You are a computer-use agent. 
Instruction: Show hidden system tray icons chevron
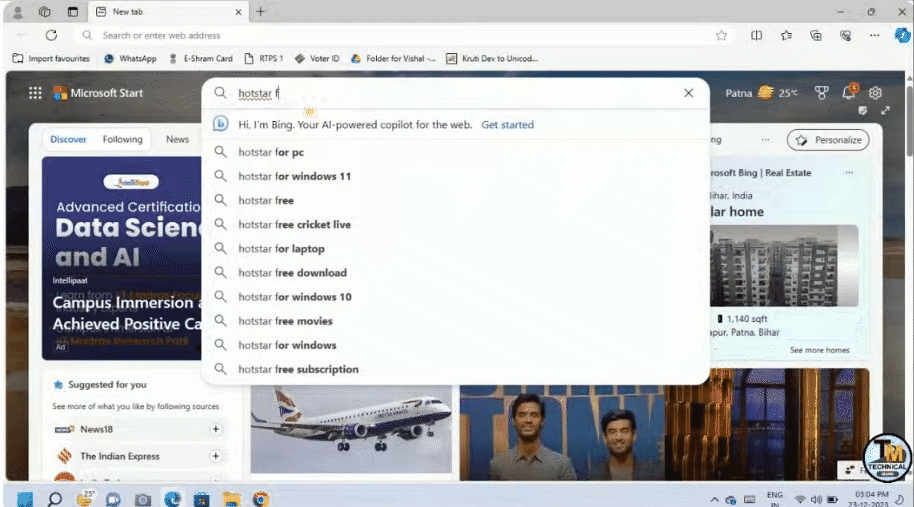click(714, 500)
